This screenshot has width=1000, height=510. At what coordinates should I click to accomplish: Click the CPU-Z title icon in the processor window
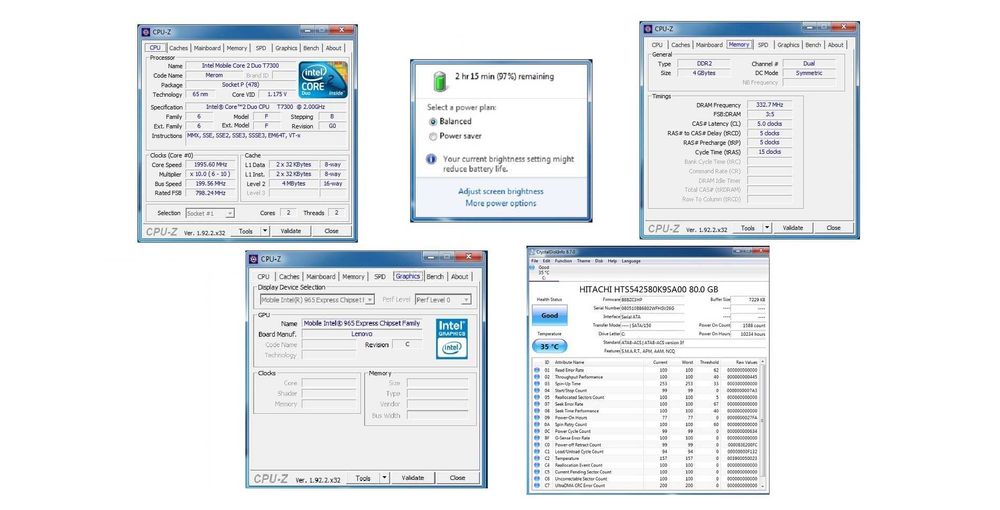click(145, 32)
